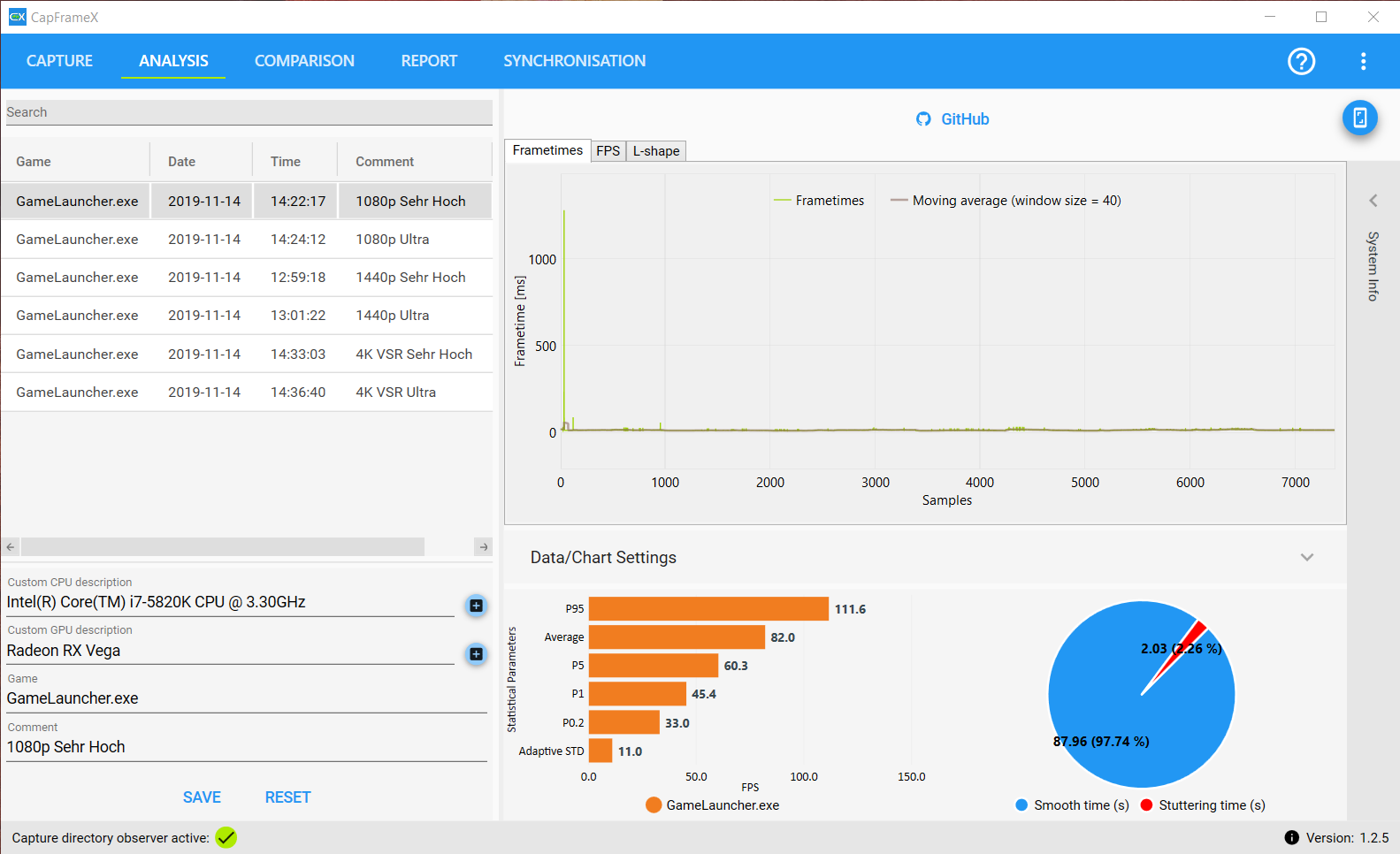Click the SAVE button
The height and width of the screenshot is (854, 1400).
point(202,797)
